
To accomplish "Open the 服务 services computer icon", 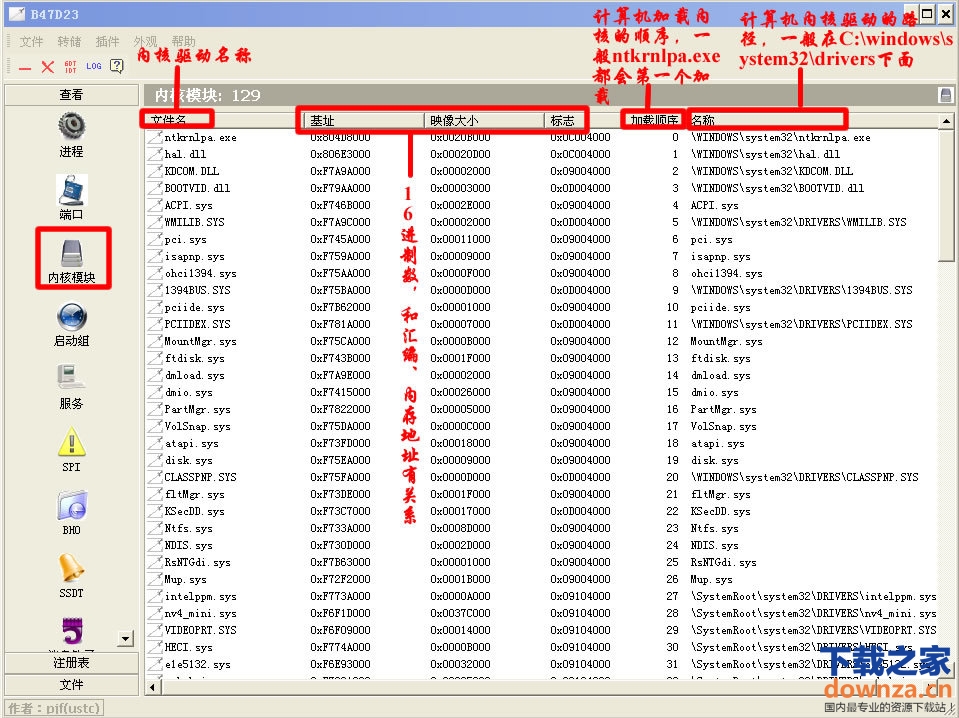I will coord(71,379).
